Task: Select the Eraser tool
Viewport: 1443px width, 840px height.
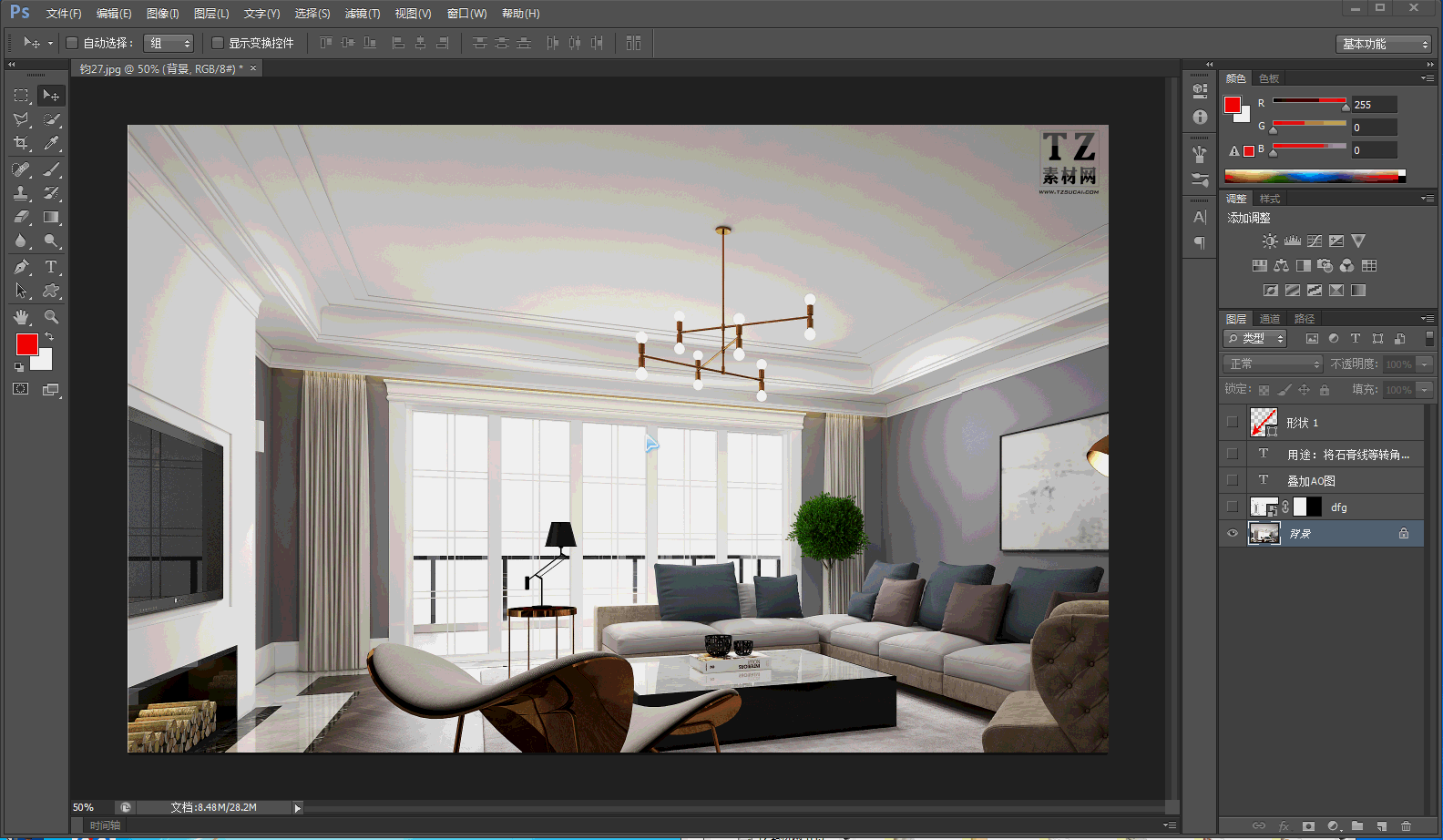Action: point(21,217)
